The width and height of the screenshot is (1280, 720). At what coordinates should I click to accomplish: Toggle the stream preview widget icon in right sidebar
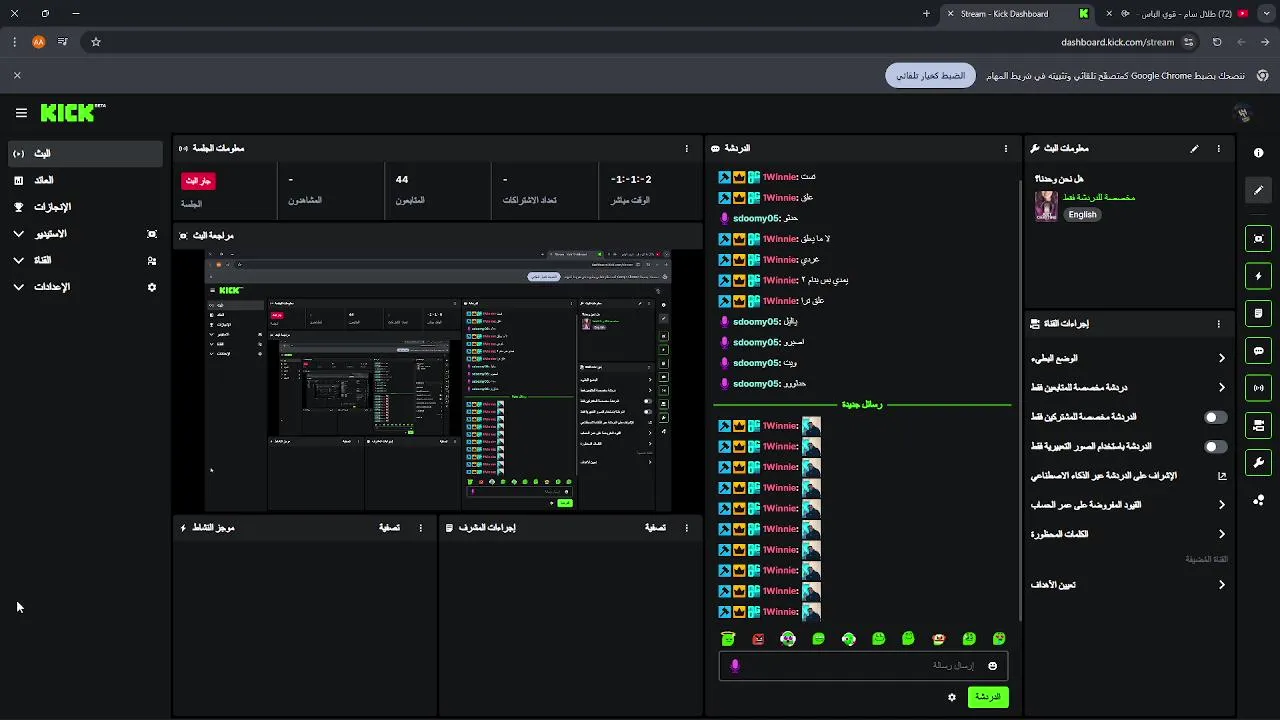tap(1258, 238)
